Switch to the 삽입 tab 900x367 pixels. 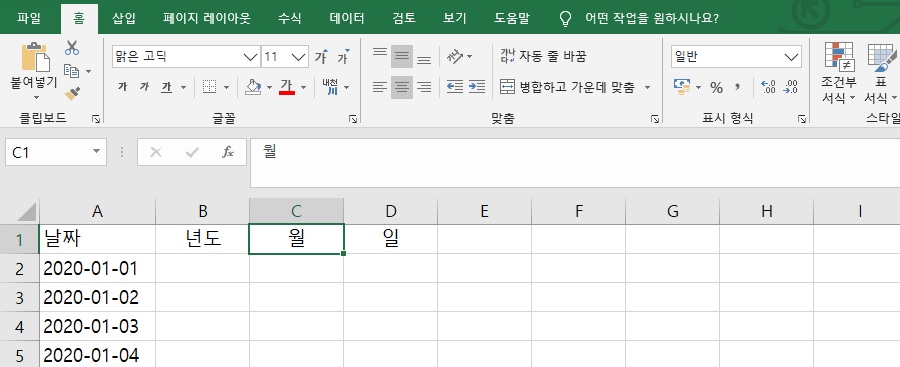coord(124,18)
